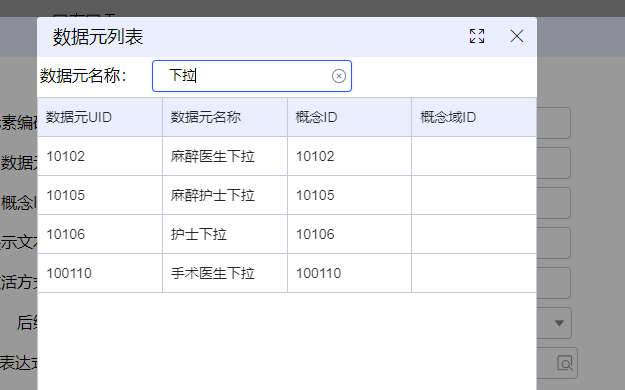Screen dimensions: 625x390
Task: Select the 麻醉医生下拉 row
Action: point(287,156)
